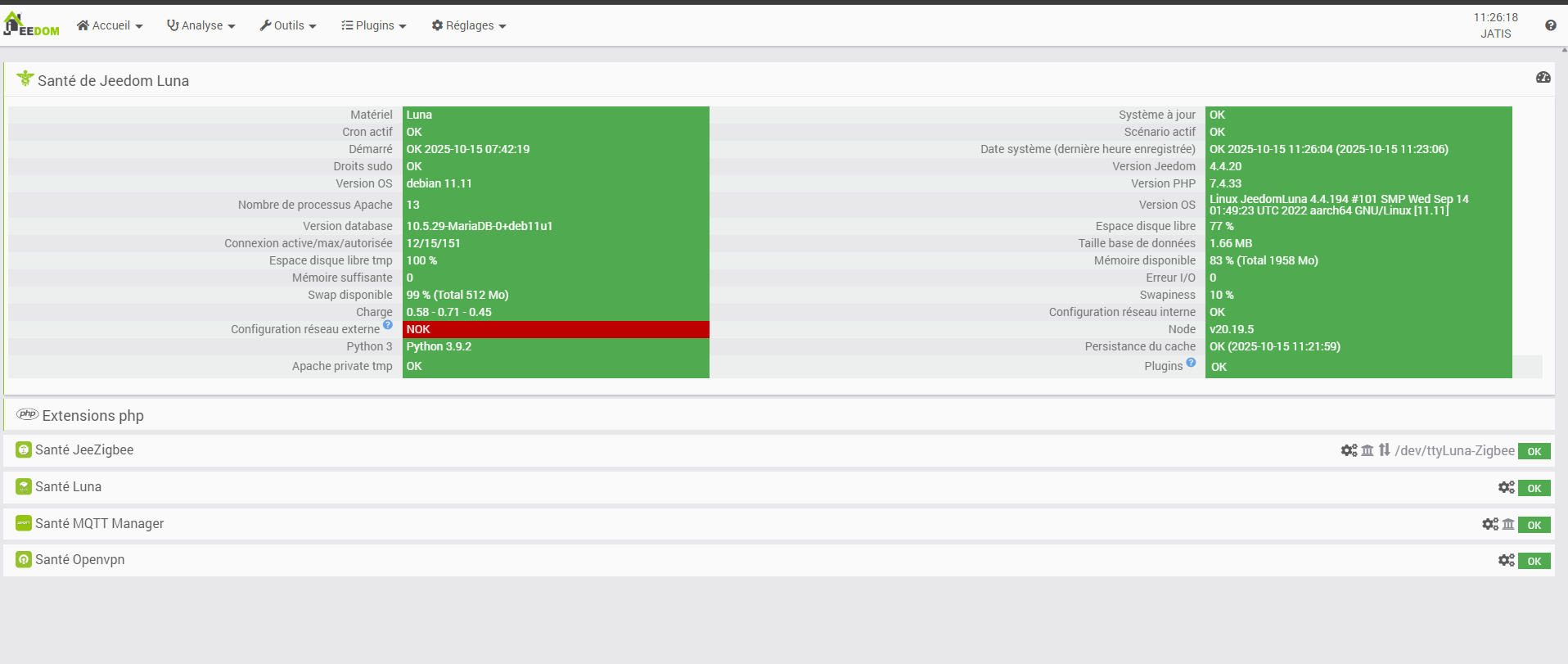Viewport: 1568px width, 664px height.
Task: Click the Jeedom version 4.4.20
Action: pyautogui.click(x=1226, y=166)
